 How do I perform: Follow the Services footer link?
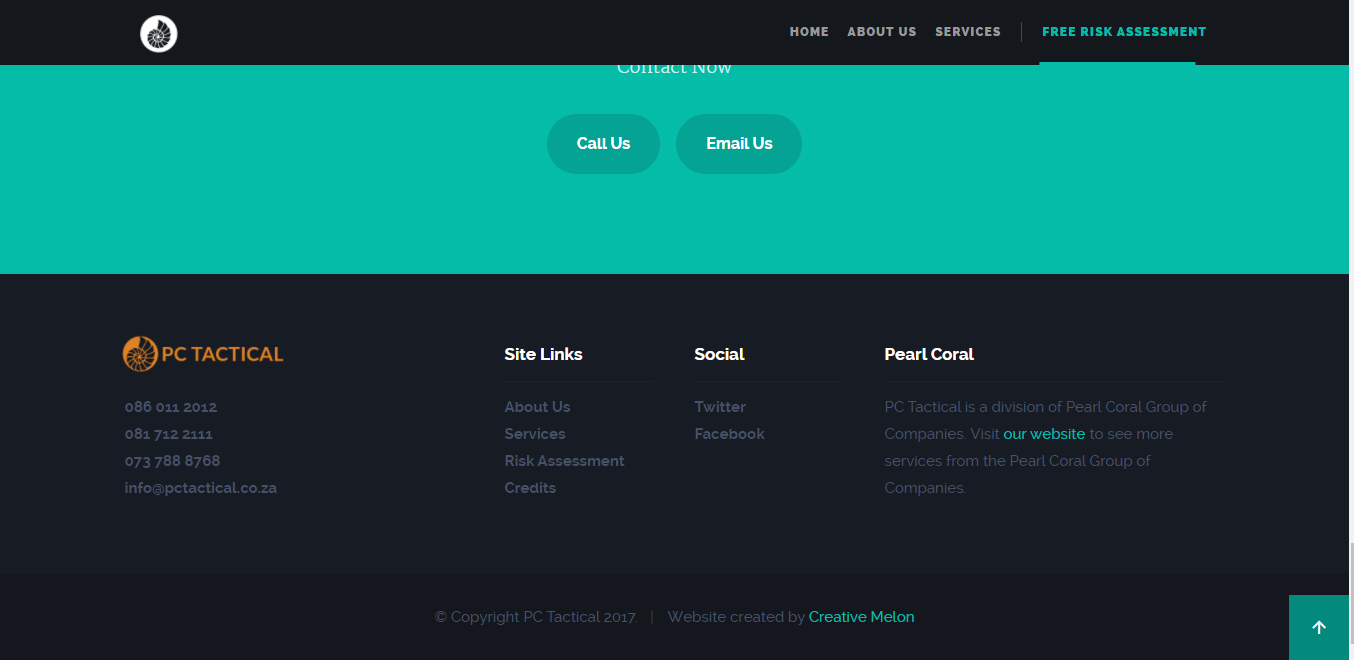pos(535,434)
